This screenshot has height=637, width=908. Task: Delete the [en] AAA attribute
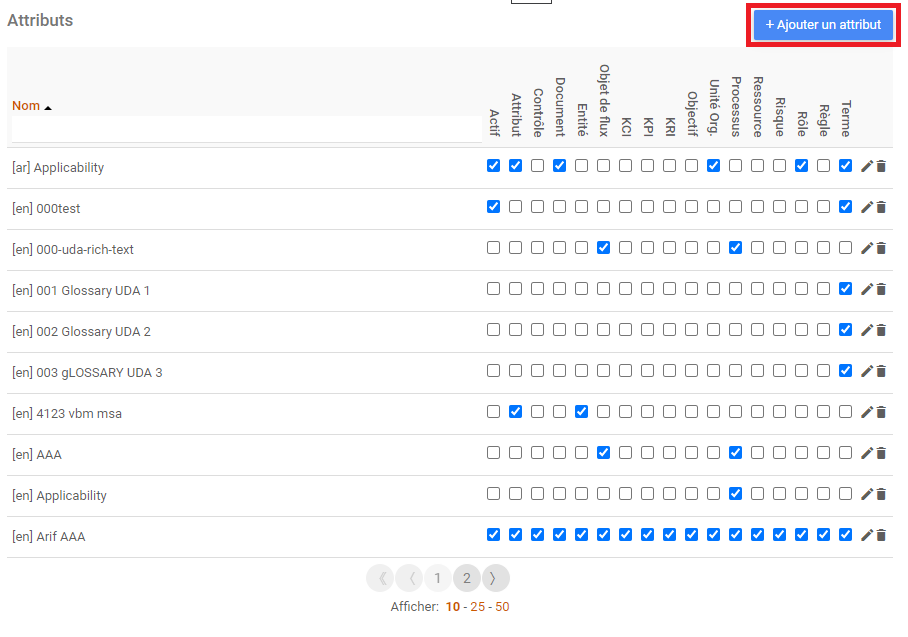pos(881,453)
